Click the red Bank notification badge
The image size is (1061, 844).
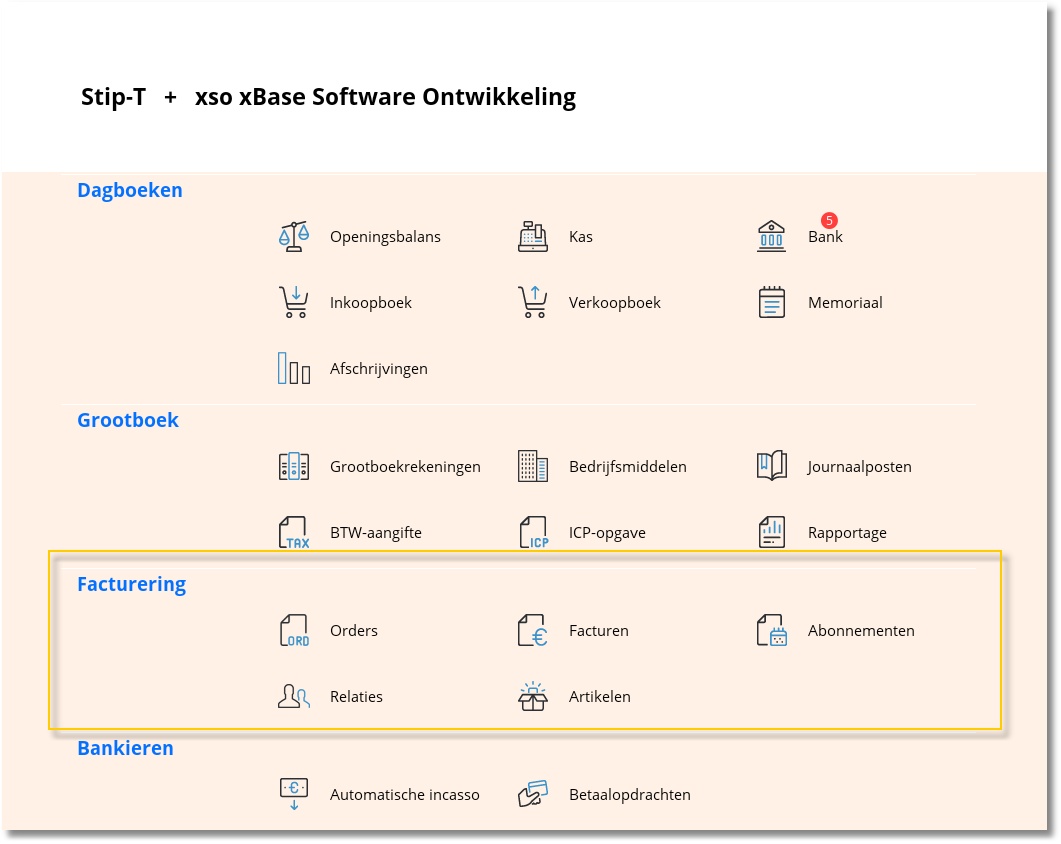pyautogui.click(x=829, y=220)
